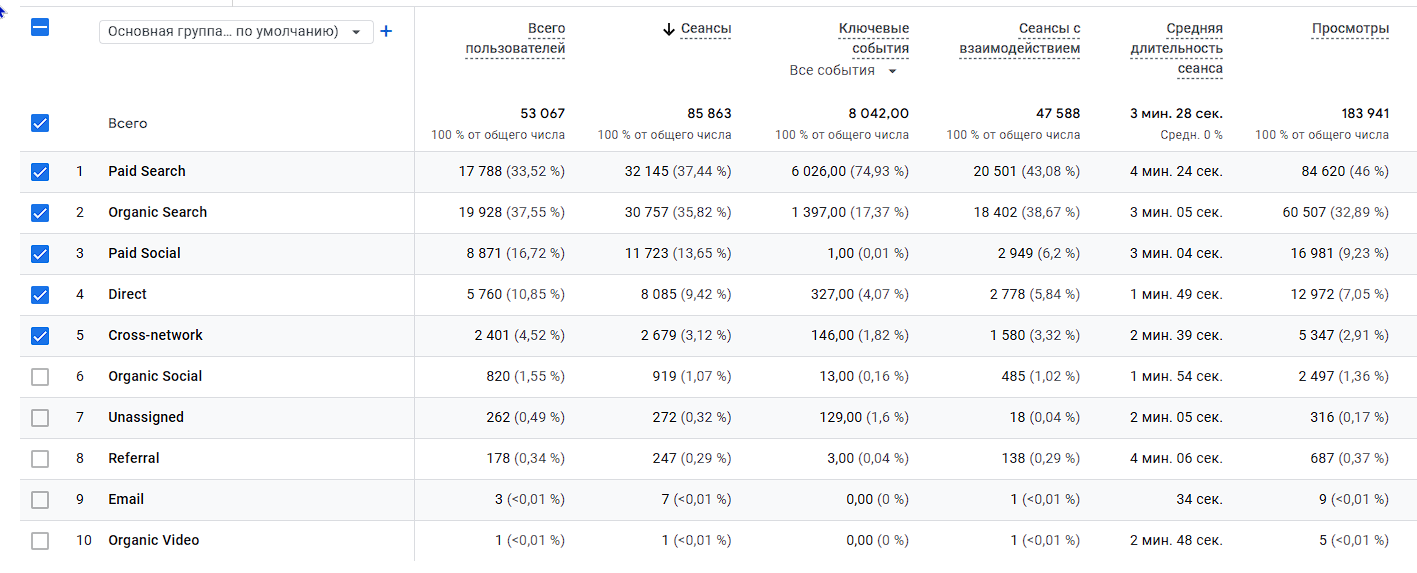
Task: Check the Organic Social row checkbox
Action: pos(40,377)
